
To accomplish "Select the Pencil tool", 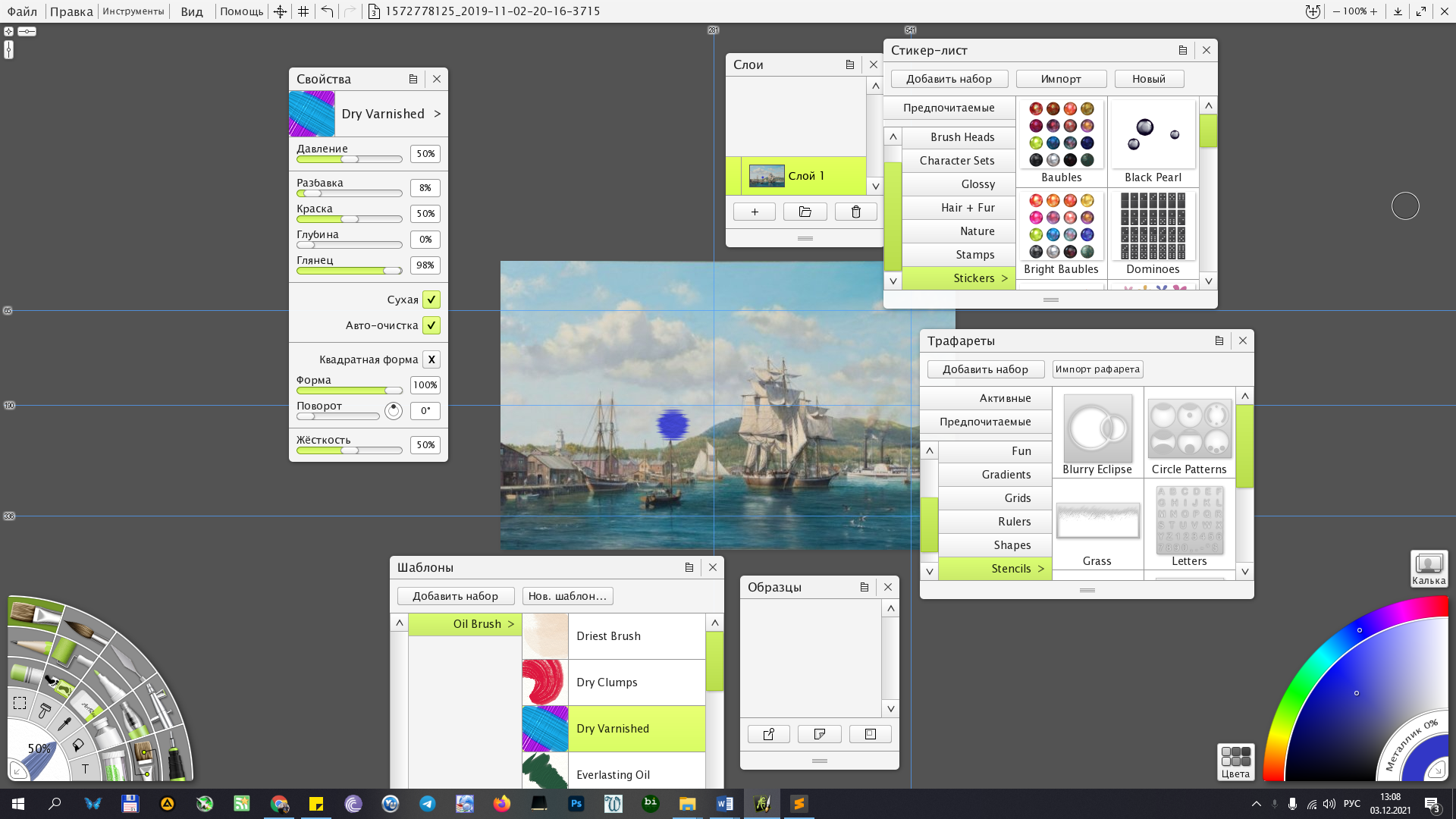I will (30, 646).
